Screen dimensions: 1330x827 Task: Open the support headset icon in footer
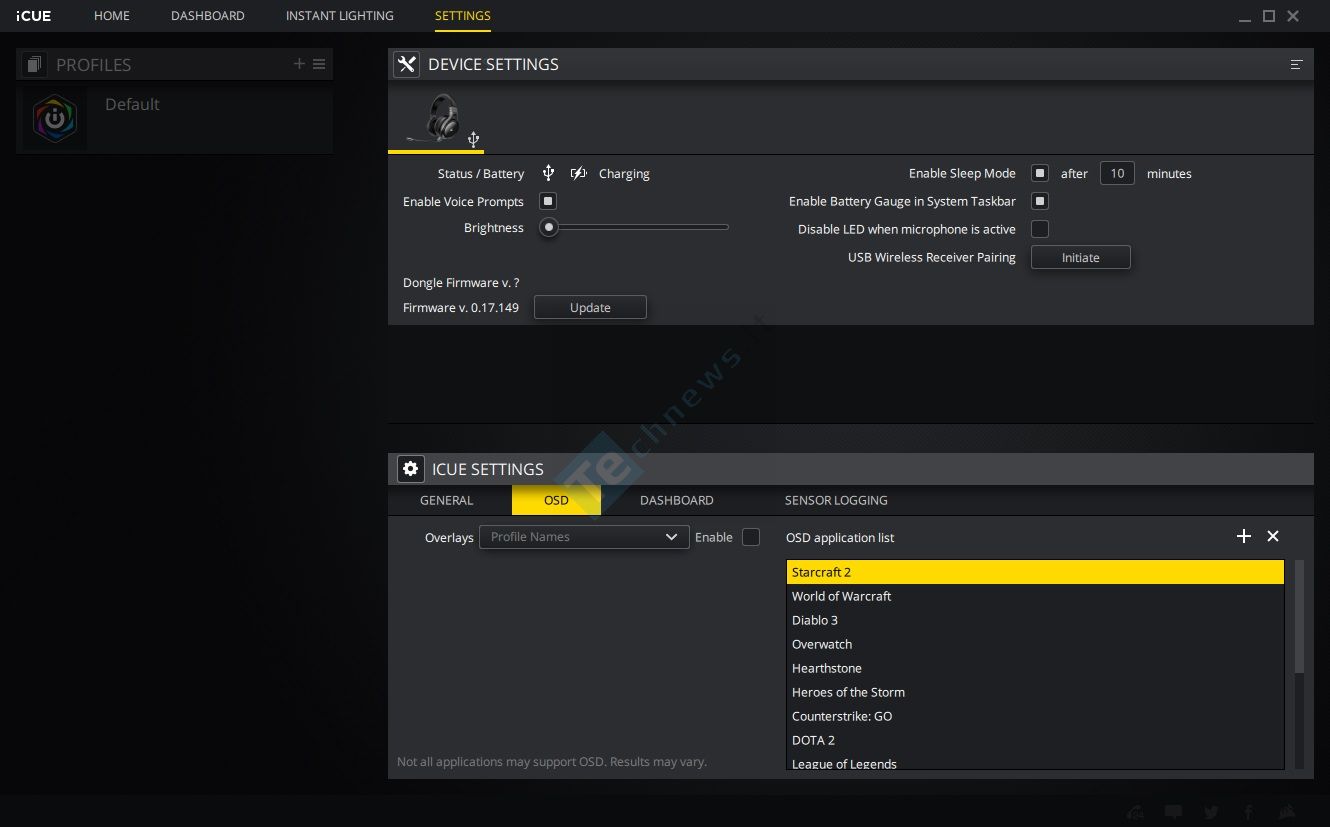click(x=1136, y=812)
